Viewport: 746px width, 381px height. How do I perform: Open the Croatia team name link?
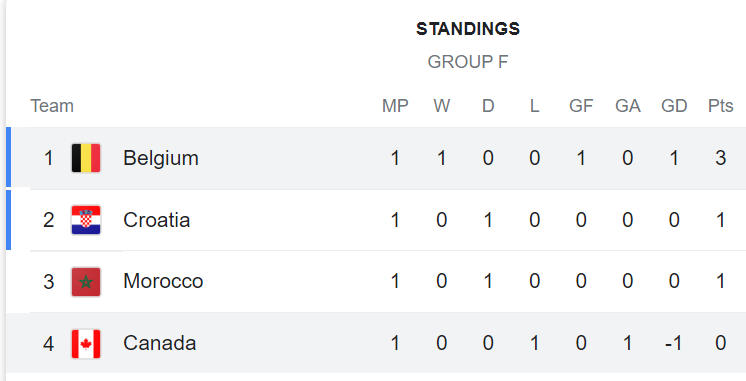pos(157,220)
